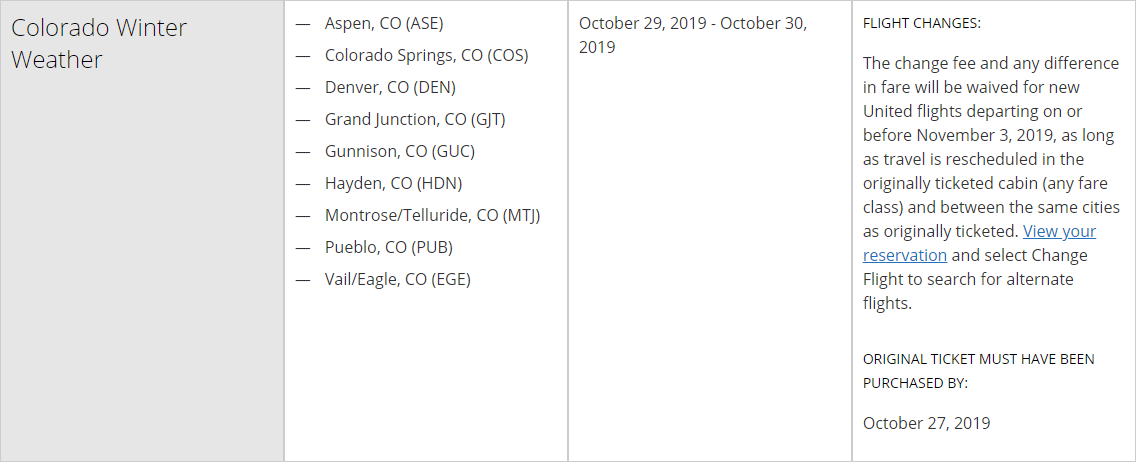Viewport: 1137px width, 462px height.
Task: Click the October 27, 2019 purchase date
Action: (926, 423)
